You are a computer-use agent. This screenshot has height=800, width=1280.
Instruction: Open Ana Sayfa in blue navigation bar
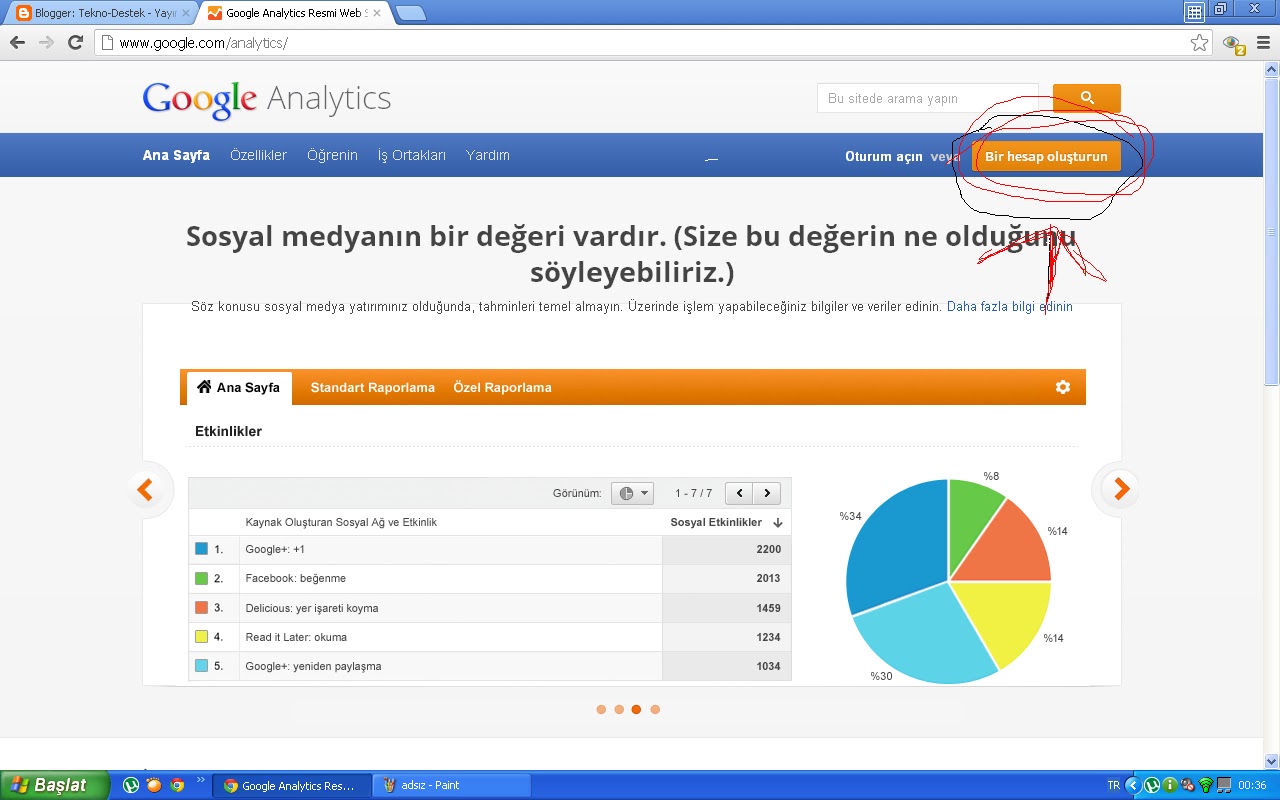coord(176,155)
